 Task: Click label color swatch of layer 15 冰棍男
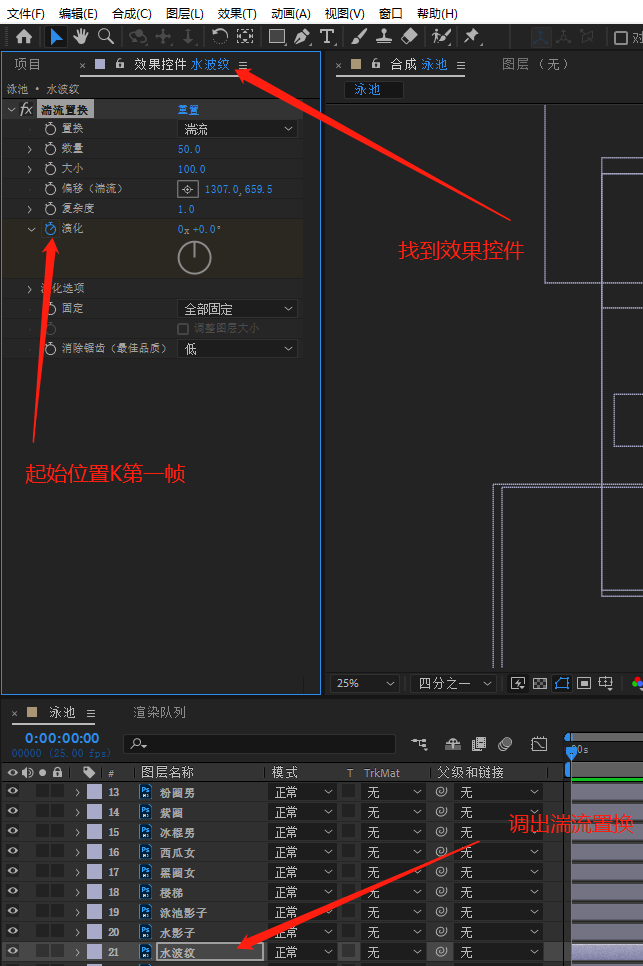click(x=94, y=832)
